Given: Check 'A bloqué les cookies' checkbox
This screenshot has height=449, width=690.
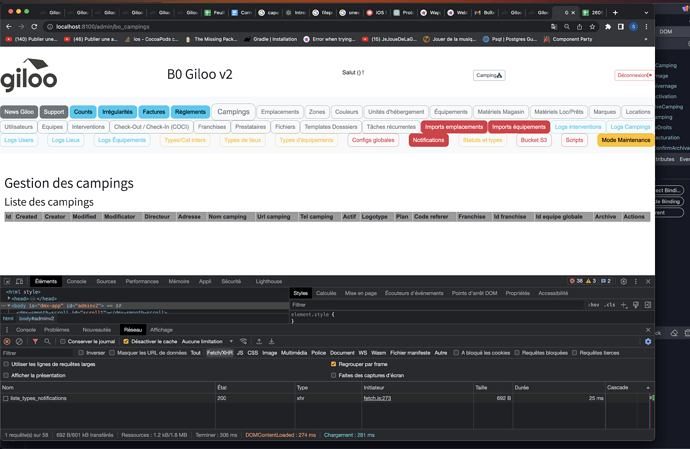Looking at the screenshot, I should coord(456,353).
